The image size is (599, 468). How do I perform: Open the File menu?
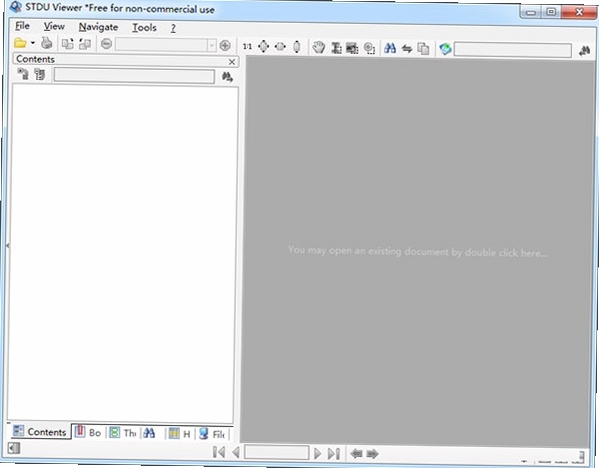(22, 26)
